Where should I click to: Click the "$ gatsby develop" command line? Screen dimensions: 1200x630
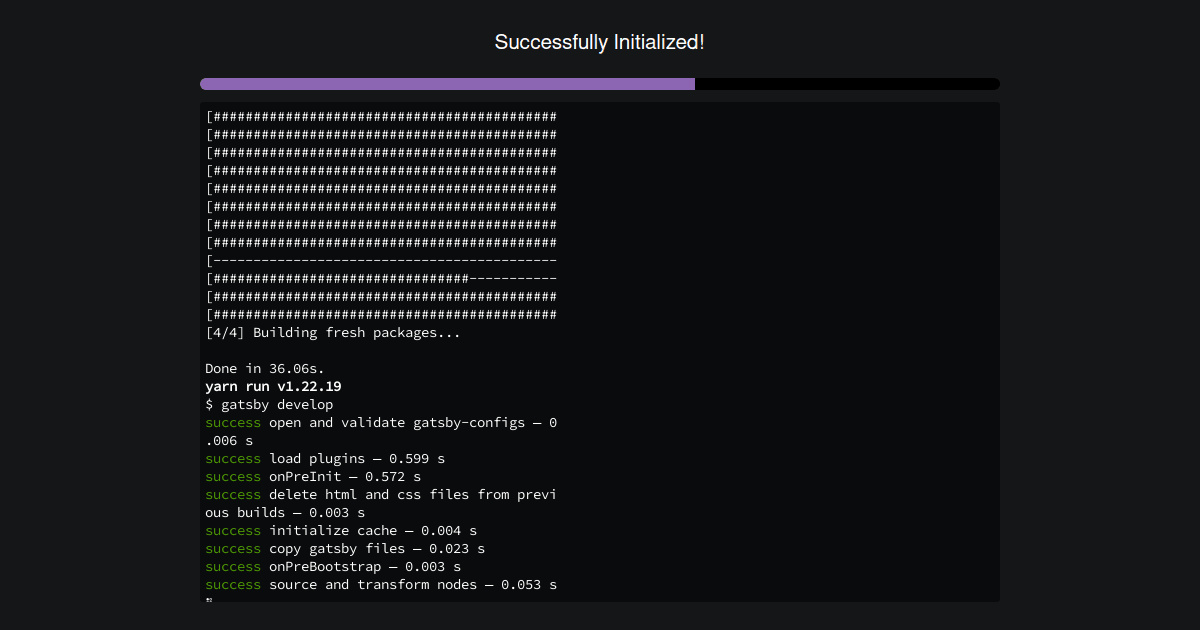pos(269,404)
